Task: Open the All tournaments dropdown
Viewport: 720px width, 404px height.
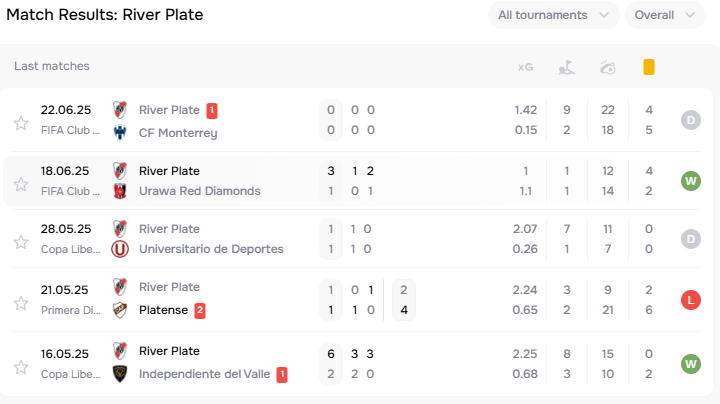Action: click(x=553, y=15)
